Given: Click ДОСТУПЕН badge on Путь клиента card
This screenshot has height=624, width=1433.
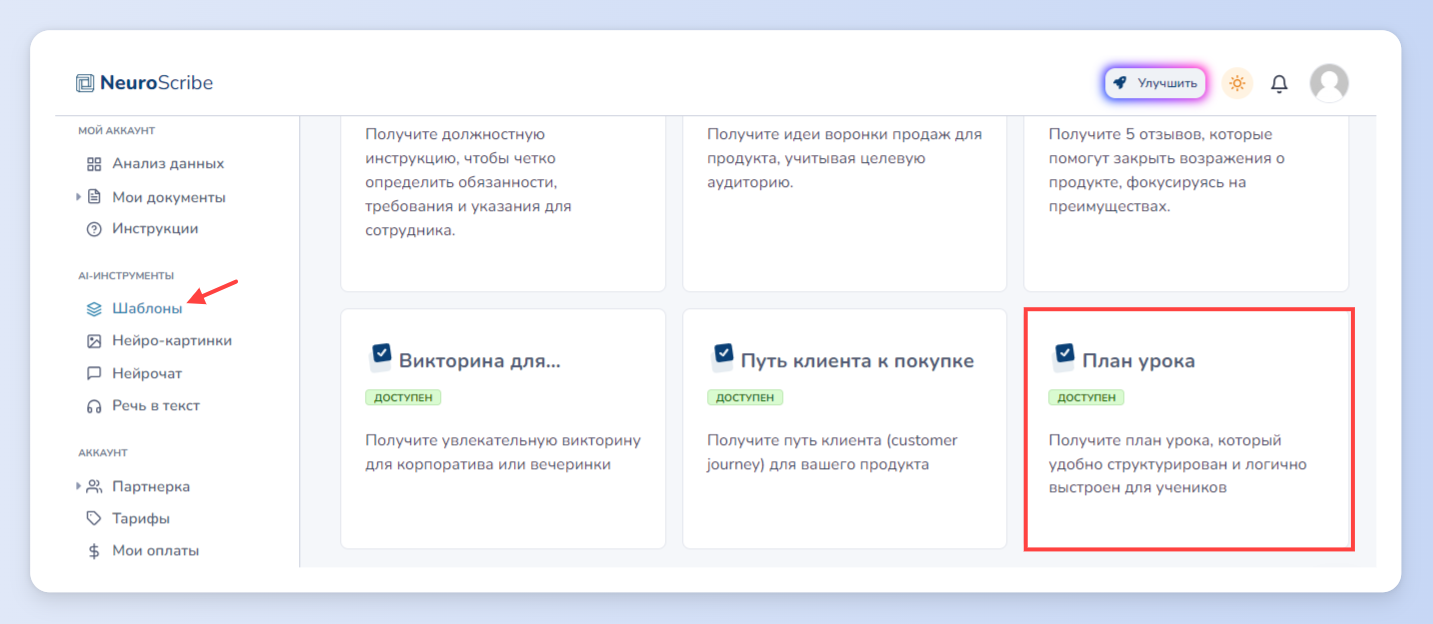Looking at the screenshot, I should (745, 398).
